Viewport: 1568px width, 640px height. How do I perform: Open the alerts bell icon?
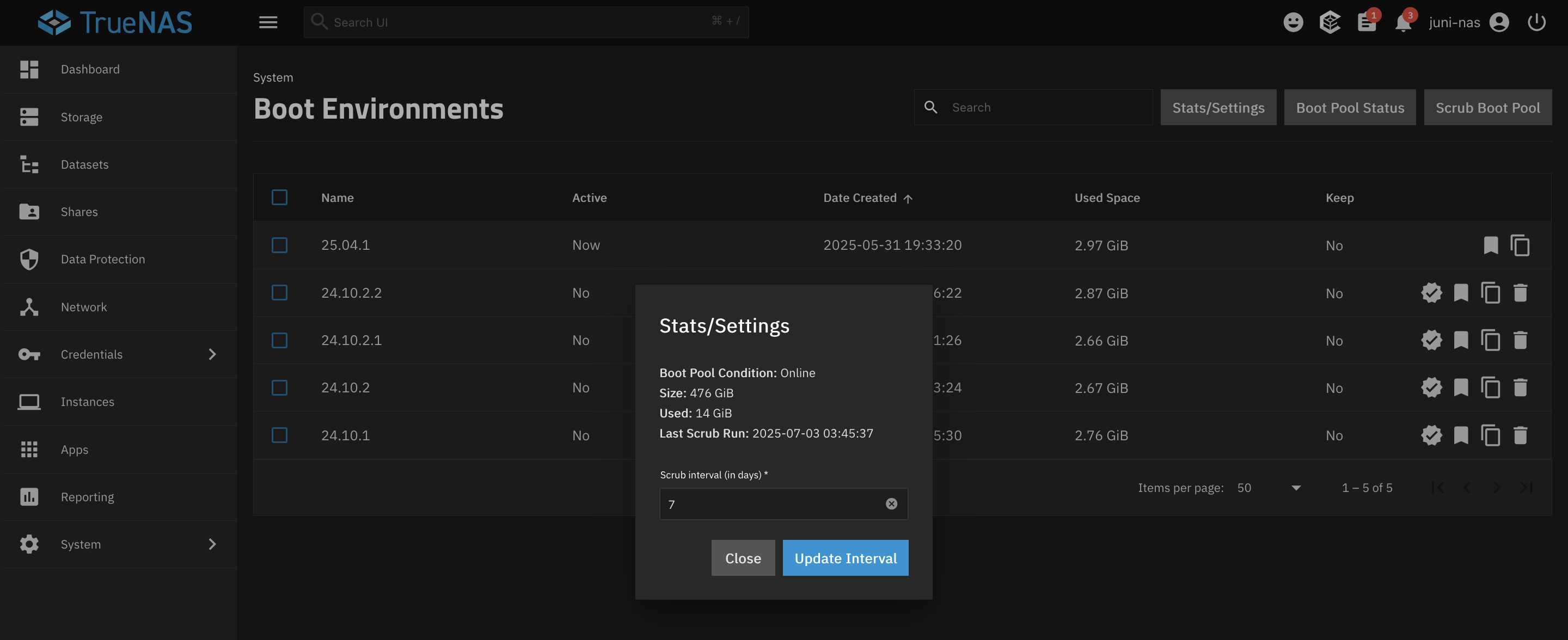(x=1403, y=22)
